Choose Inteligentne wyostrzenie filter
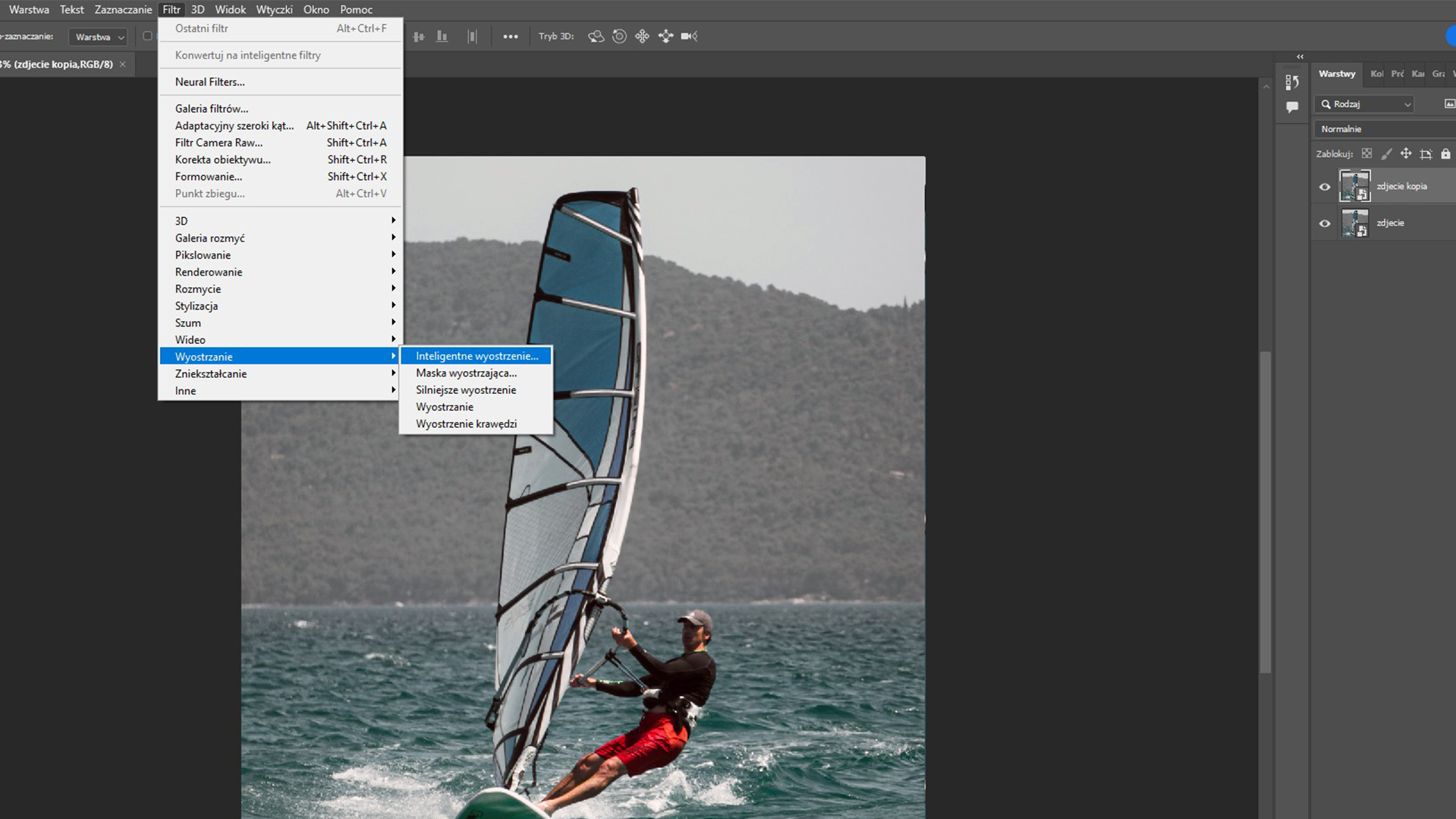1456x819 pixels. click(x=476, y=356)
